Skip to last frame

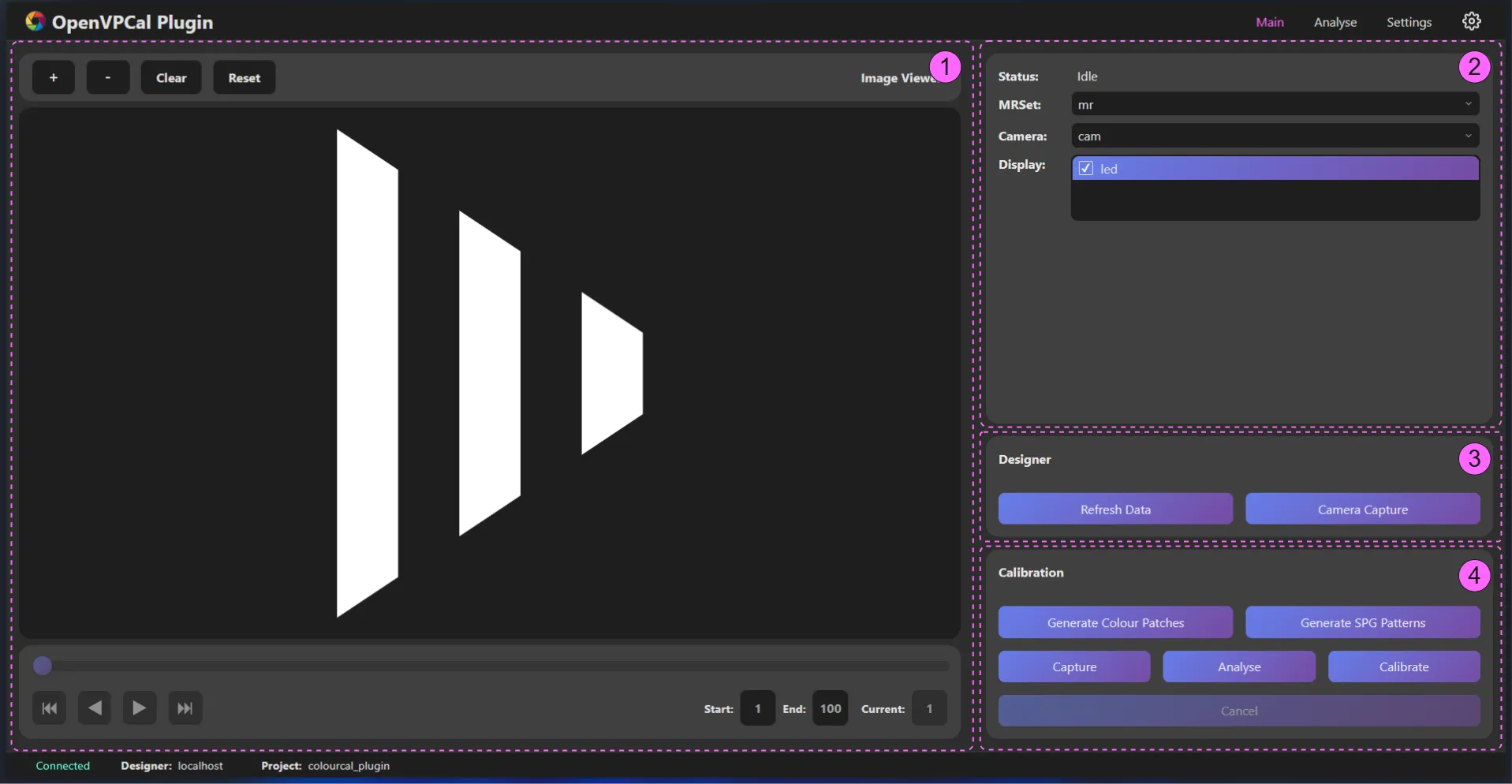click(185, 708)
